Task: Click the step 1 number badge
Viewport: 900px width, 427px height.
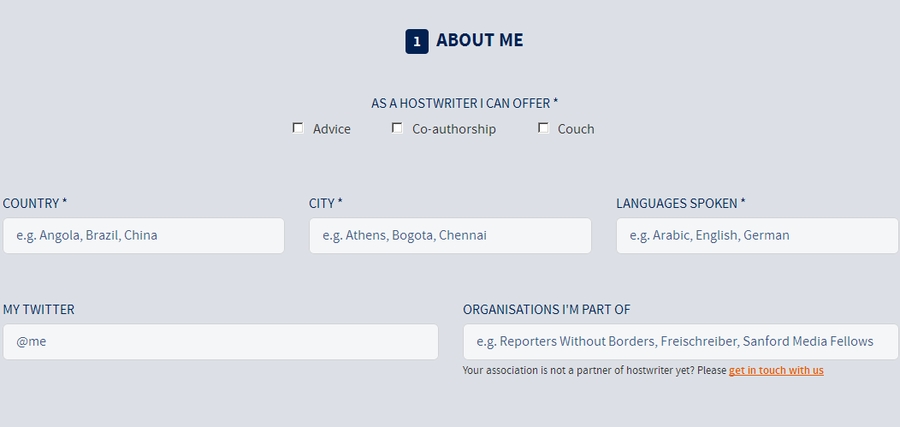Action: 417,41
